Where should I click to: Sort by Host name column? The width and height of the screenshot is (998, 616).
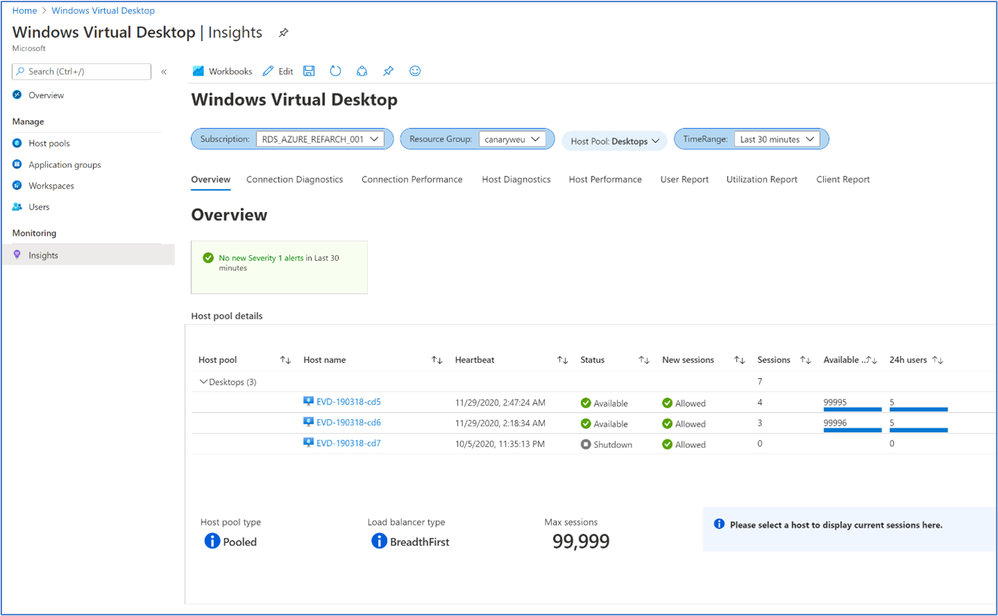click(x=437, y=360)
